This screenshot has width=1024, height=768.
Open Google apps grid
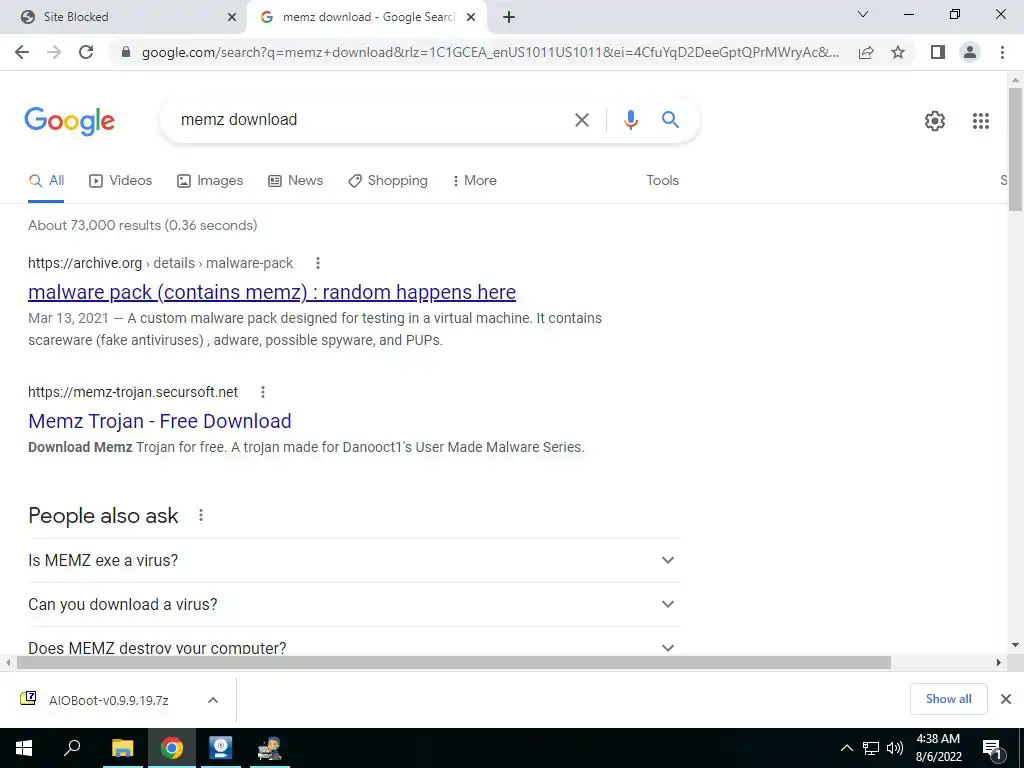(x=980, y=121)
